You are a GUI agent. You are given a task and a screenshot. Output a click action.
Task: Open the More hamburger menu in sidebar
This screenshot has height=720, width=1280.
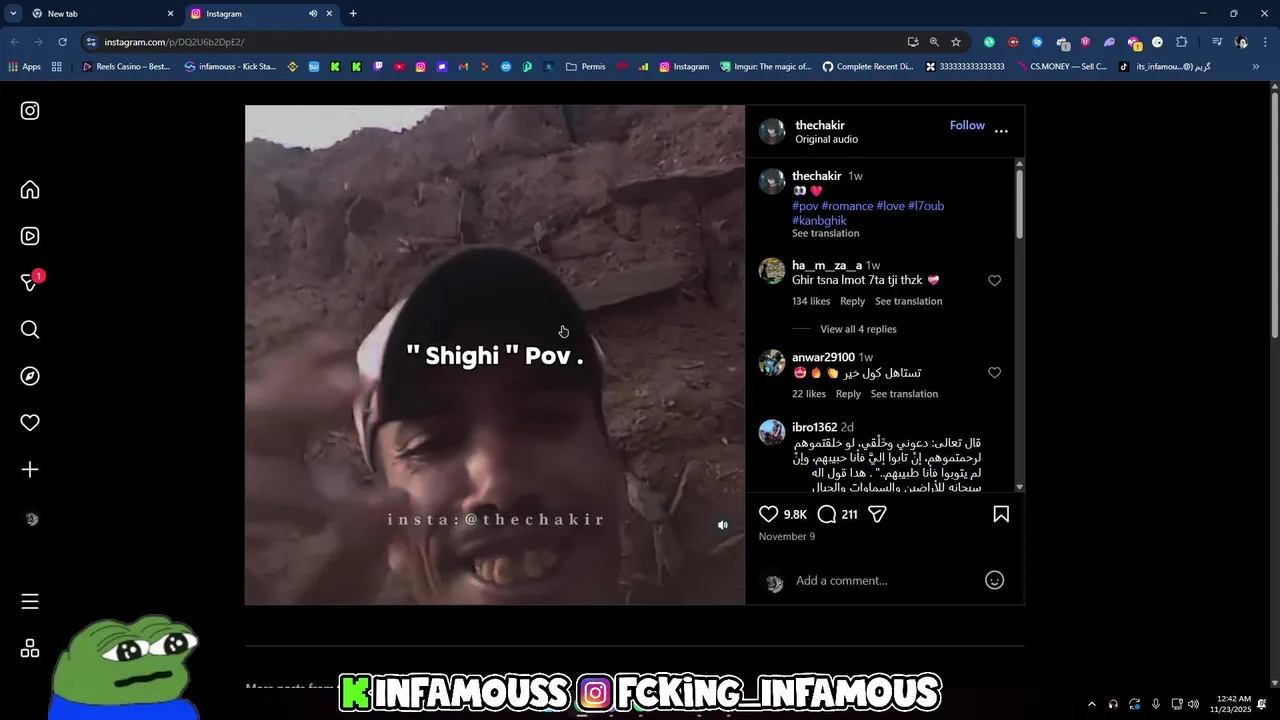(30, 601)
